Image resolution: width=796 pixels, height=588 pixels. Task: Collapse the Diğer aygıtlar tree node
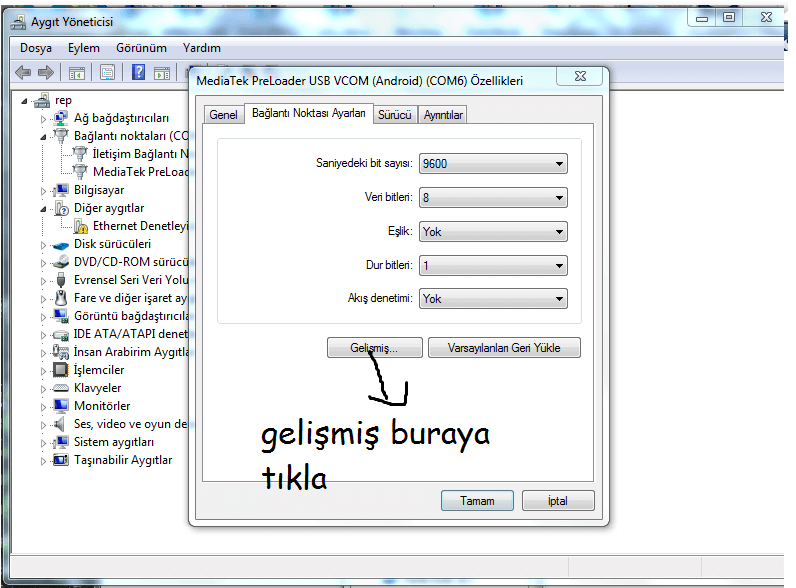[44, 208]
